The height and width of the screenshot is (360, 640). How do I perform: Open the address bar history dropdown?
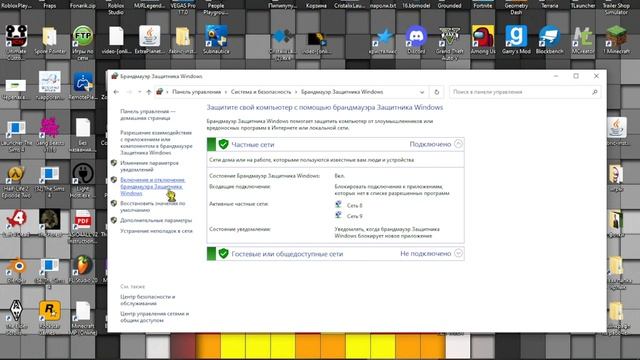click(422, 92)
